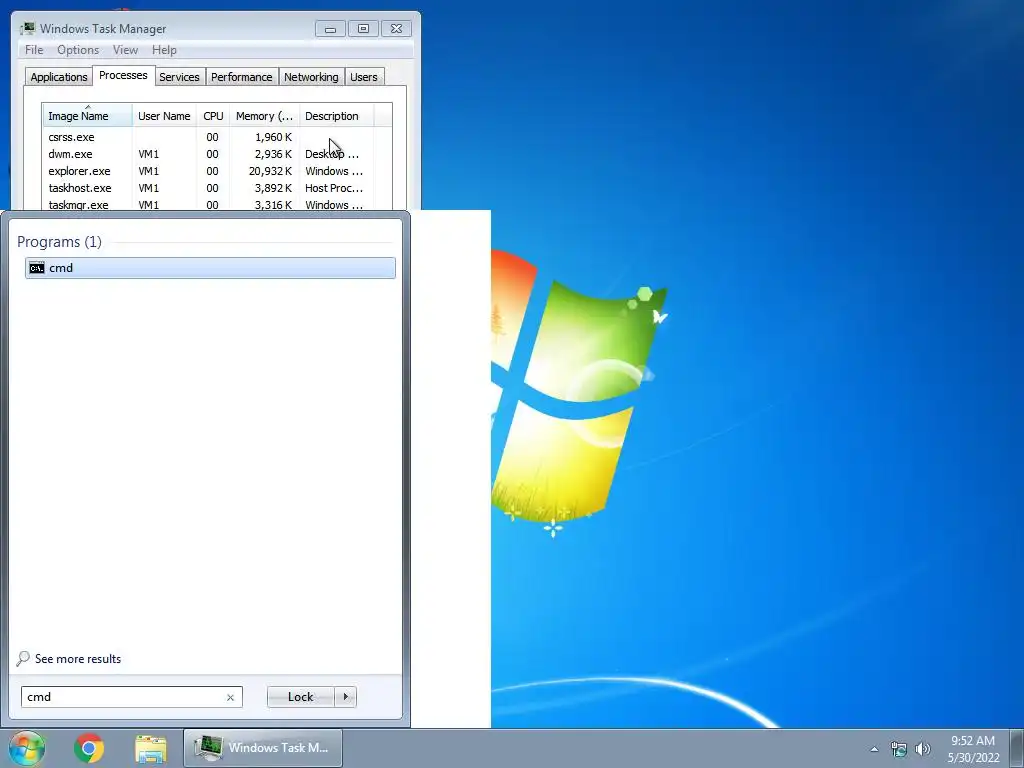The image size is (1024, 768).
Task: Click the Windows Start orb
Action: pos(27,748)
